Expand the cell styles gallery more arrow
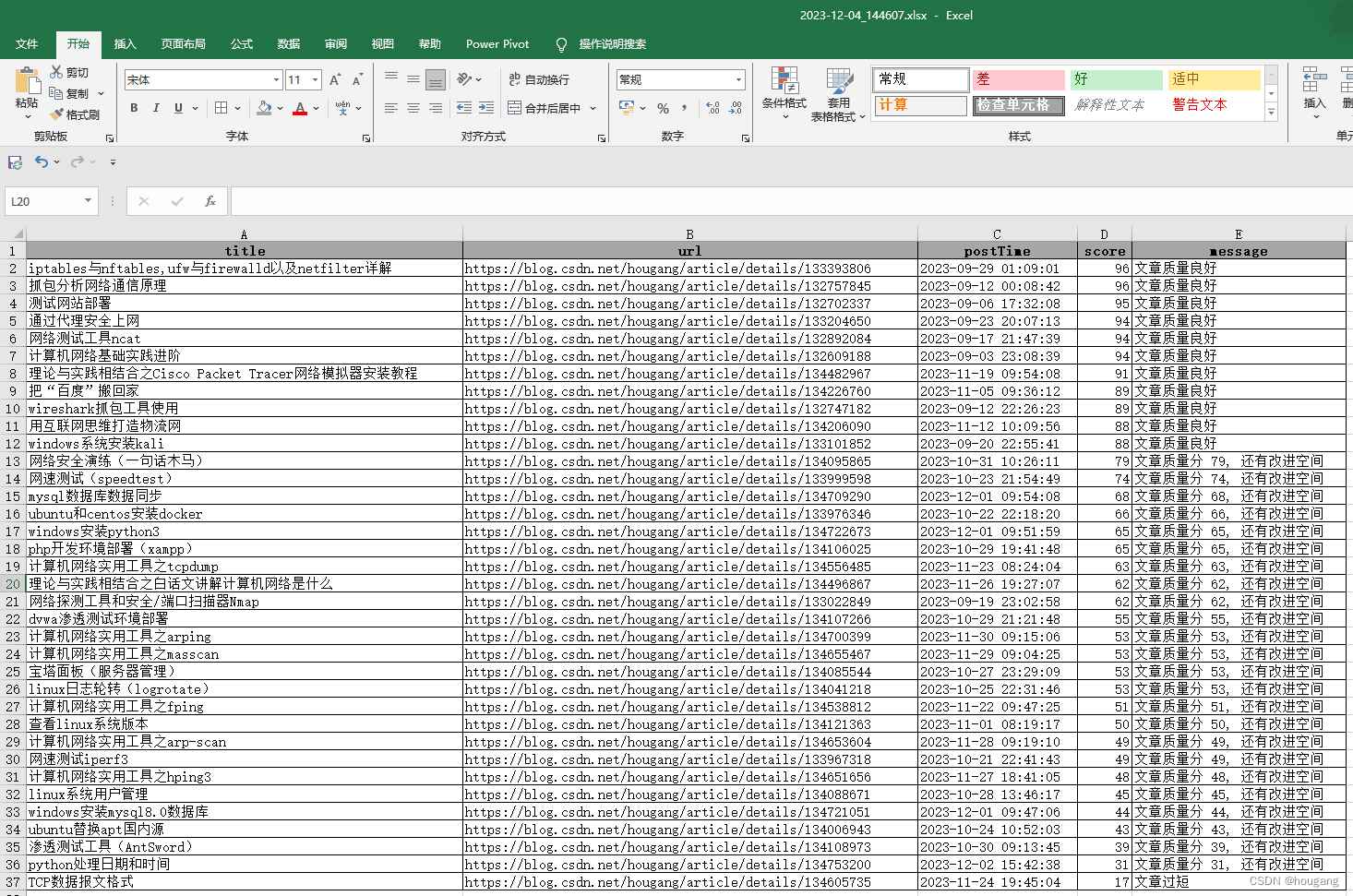Viewport: 1353px width, 896px height. pos(1271,113)
